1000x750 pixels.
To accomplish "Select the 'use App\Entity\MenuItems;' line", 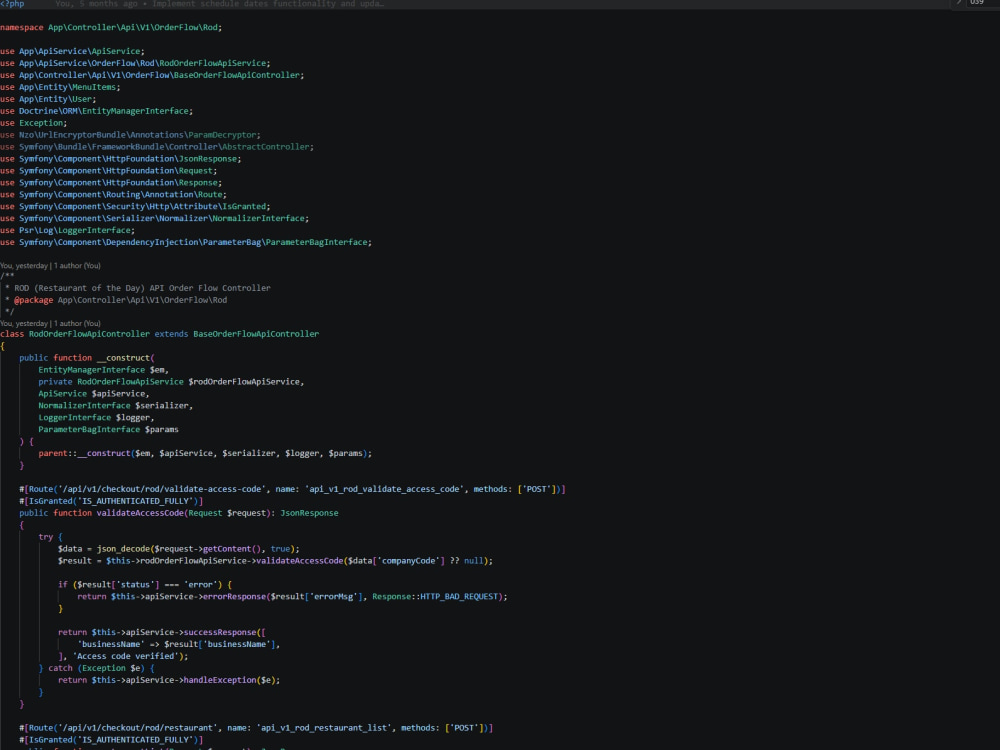I will [x=60, y=87].
